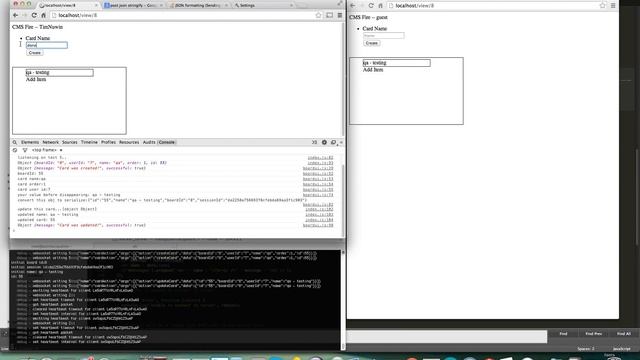Screen dimensions: 640x360
Task: Click the Find All button in the editor
Action: (x=624, y=334)
